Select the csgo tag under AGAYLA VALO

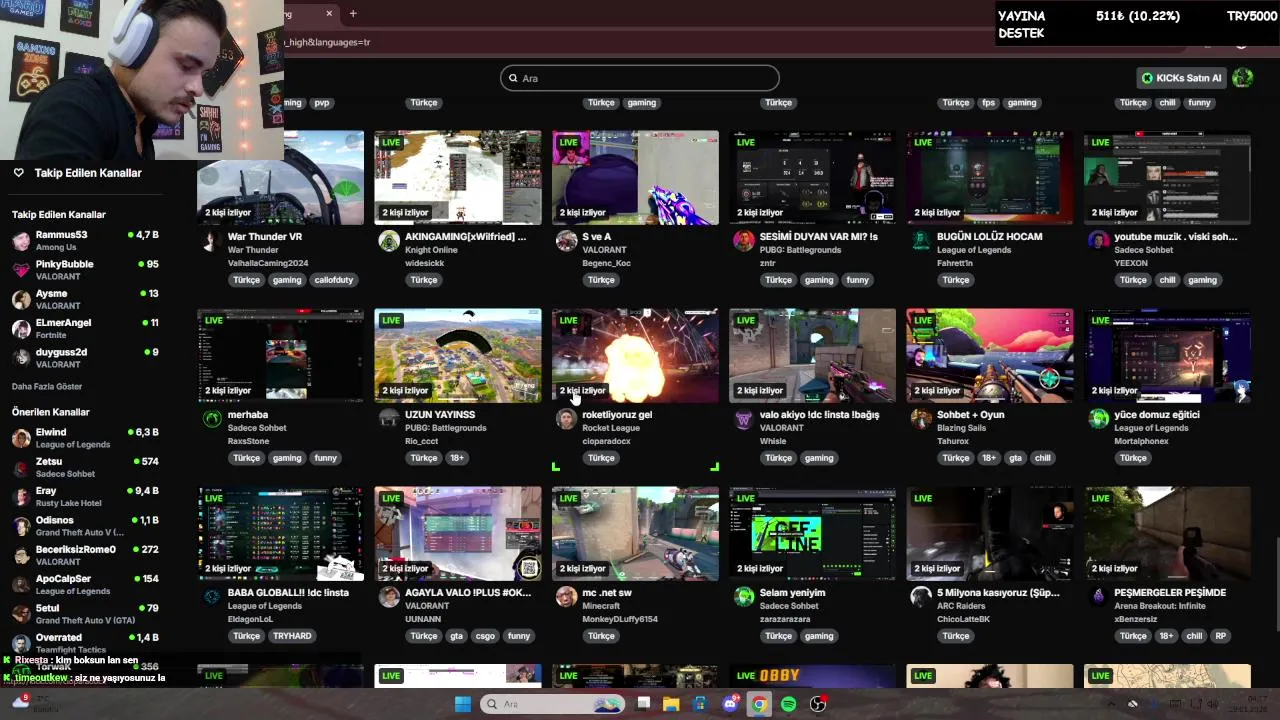(485, 636)
